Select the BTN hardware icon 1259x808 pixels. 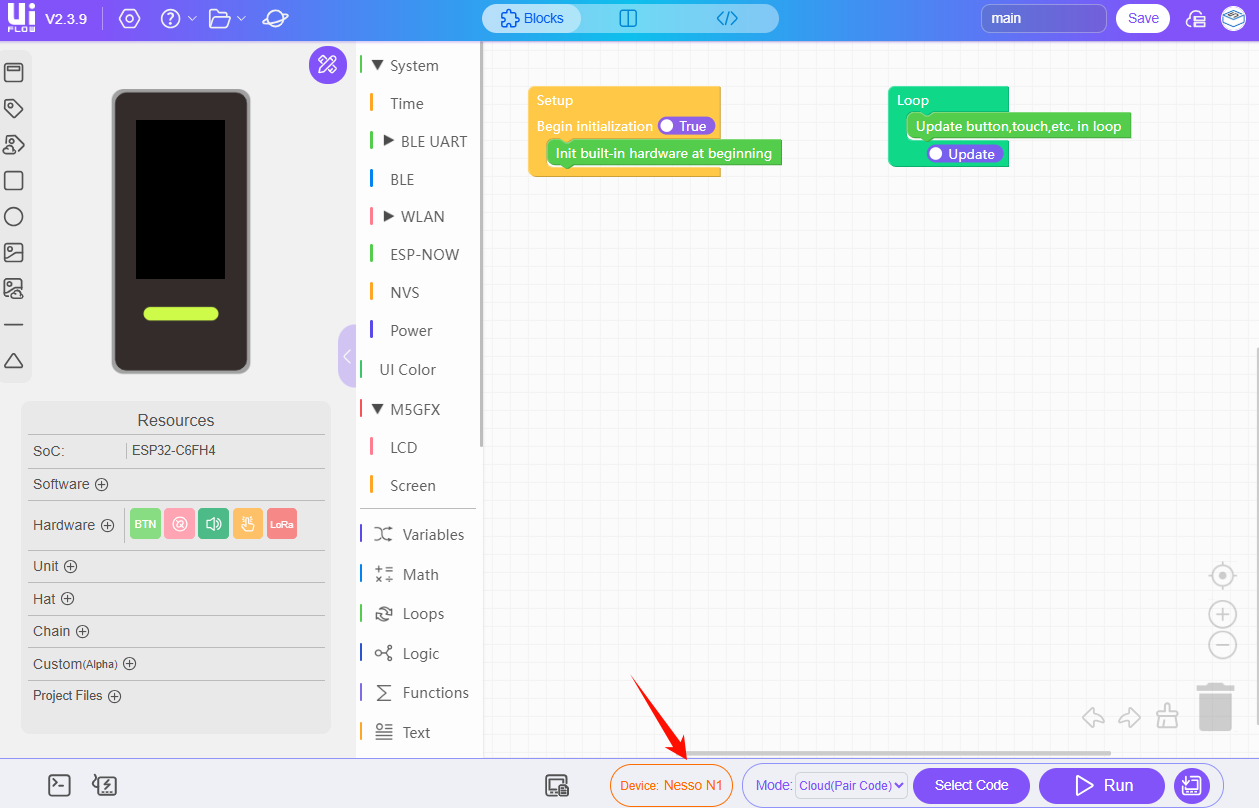pos(145,524)
